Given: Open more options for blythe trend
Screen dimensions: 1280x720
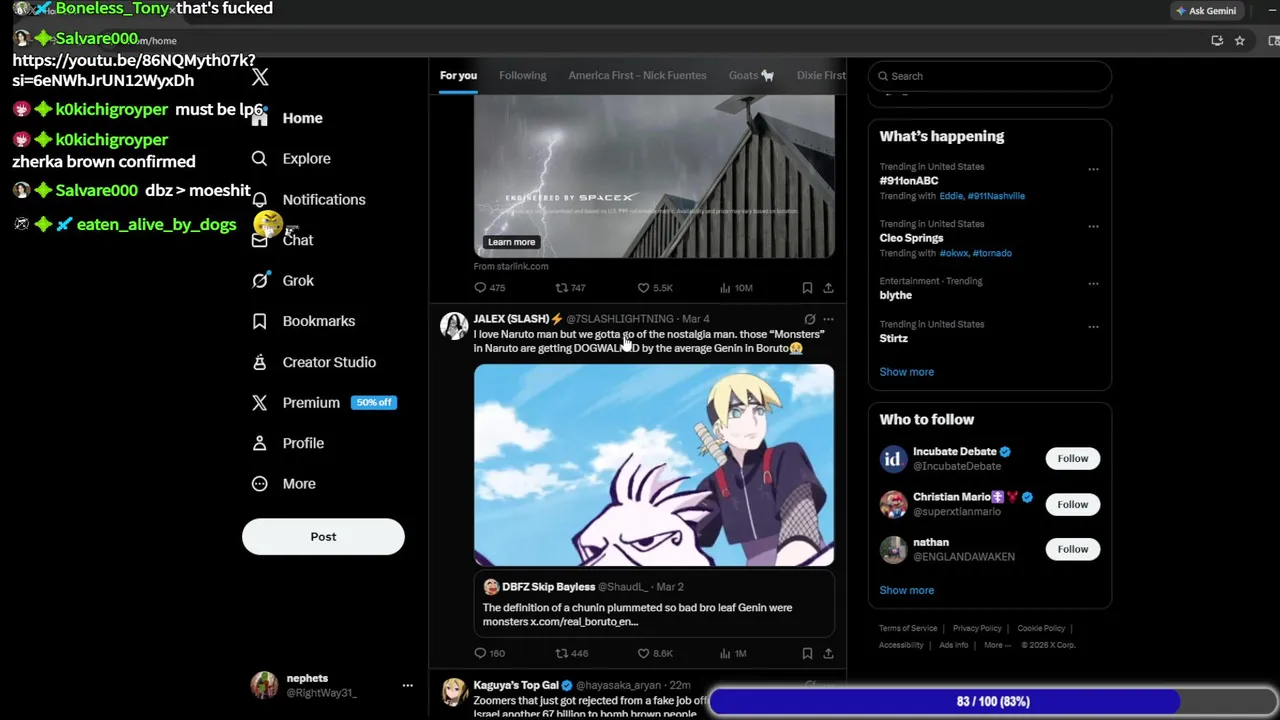Looking at the screenshot, I should (1093, 283).
